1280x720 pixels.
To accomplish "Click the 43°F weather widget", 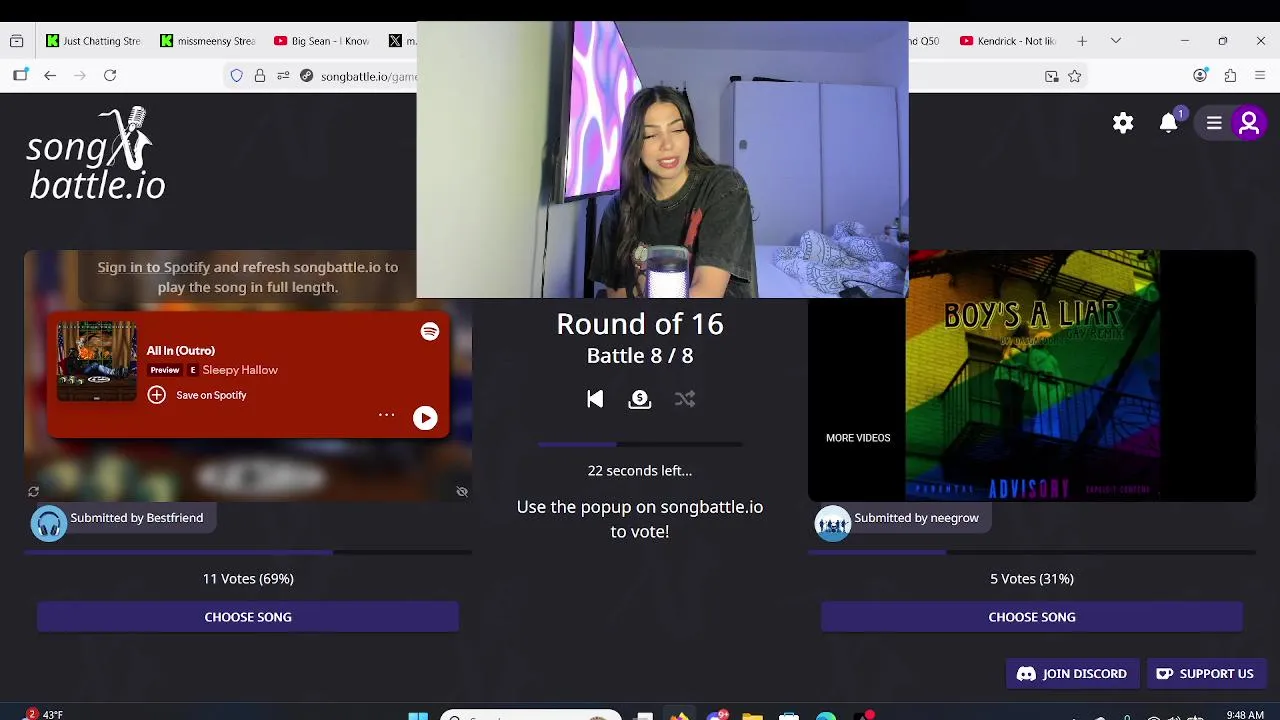I will [45, 714].
